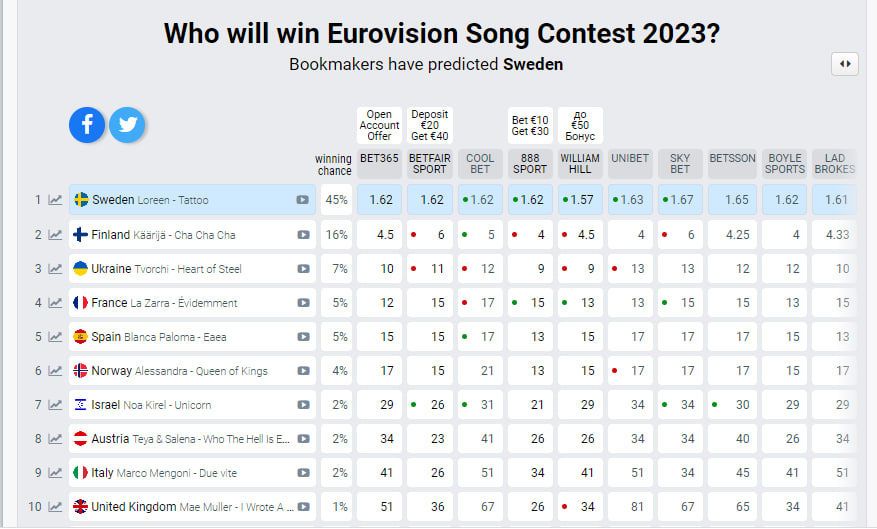Open Italy odds history chart icon
This screenshot has height=529, width=877.
coord(55,473)
